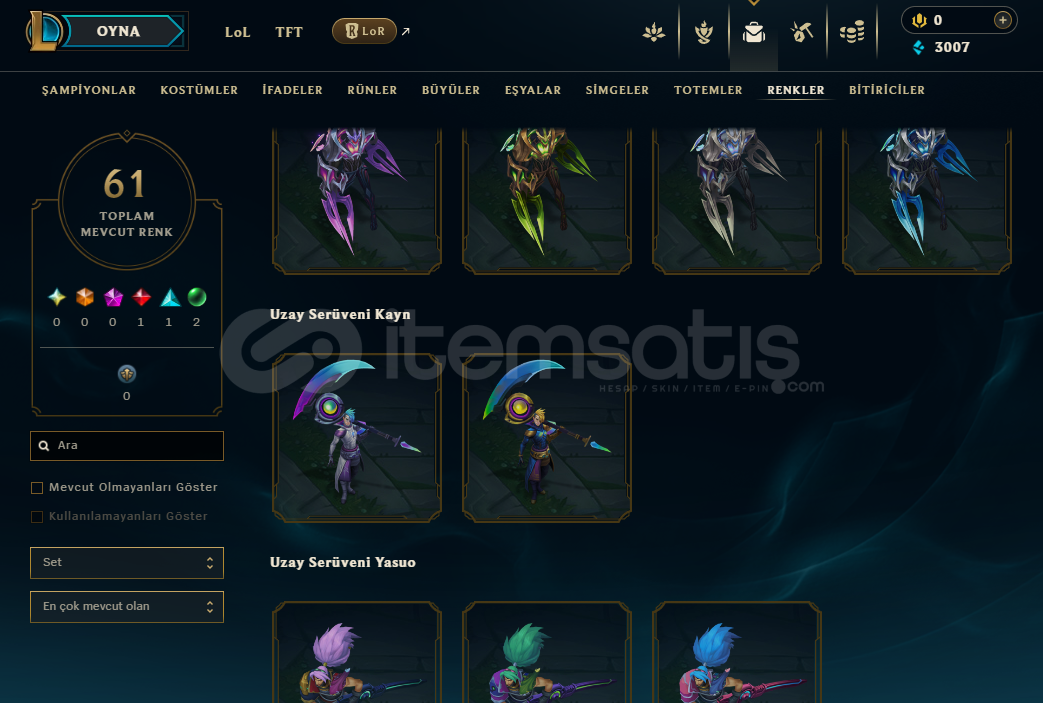Open the BİTİRİCİLER tab
This screenshot has width=1043, height=703.
coord(887,90)
